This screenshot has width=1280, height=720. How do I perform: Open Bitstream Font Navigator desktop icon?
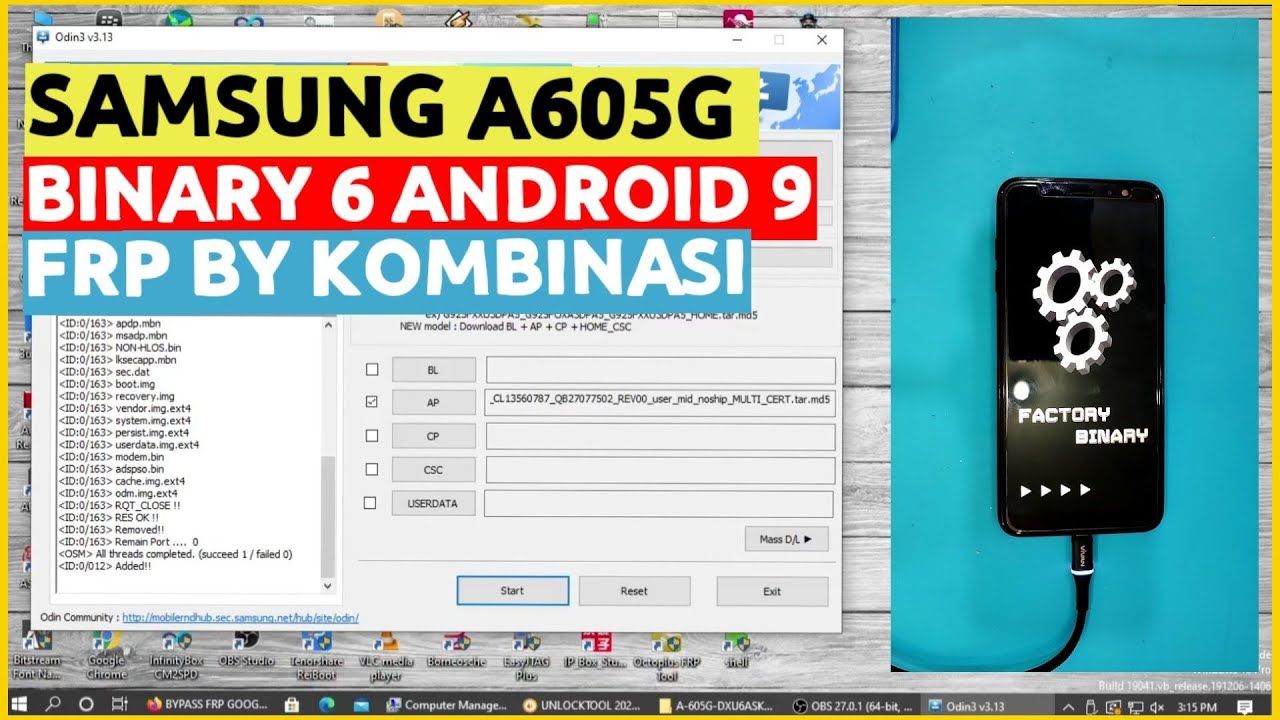pyautogui.click(x=36, y=654)
